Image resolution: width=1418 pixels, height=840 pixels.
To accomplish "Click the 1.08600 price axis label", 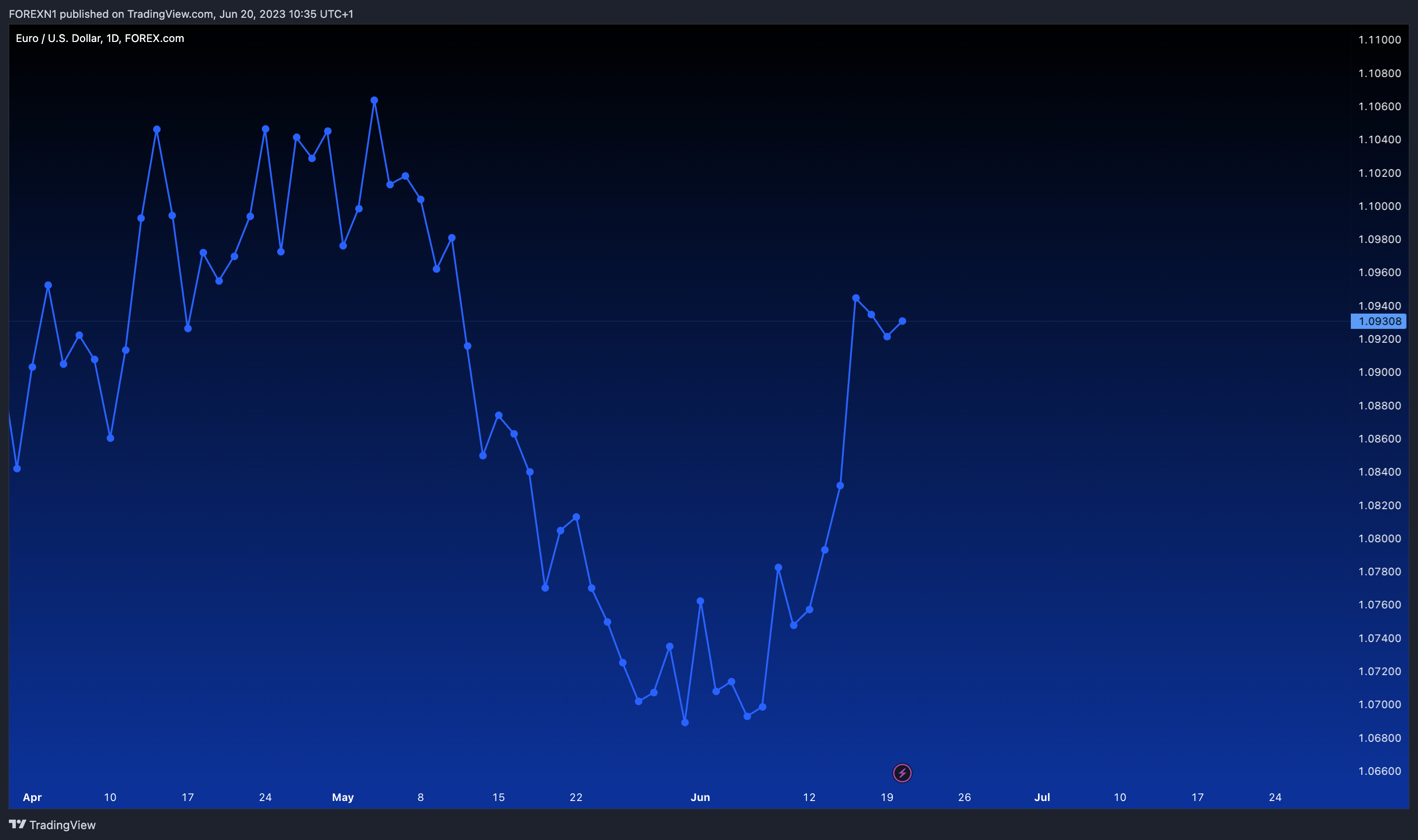I will [1379, 439].
